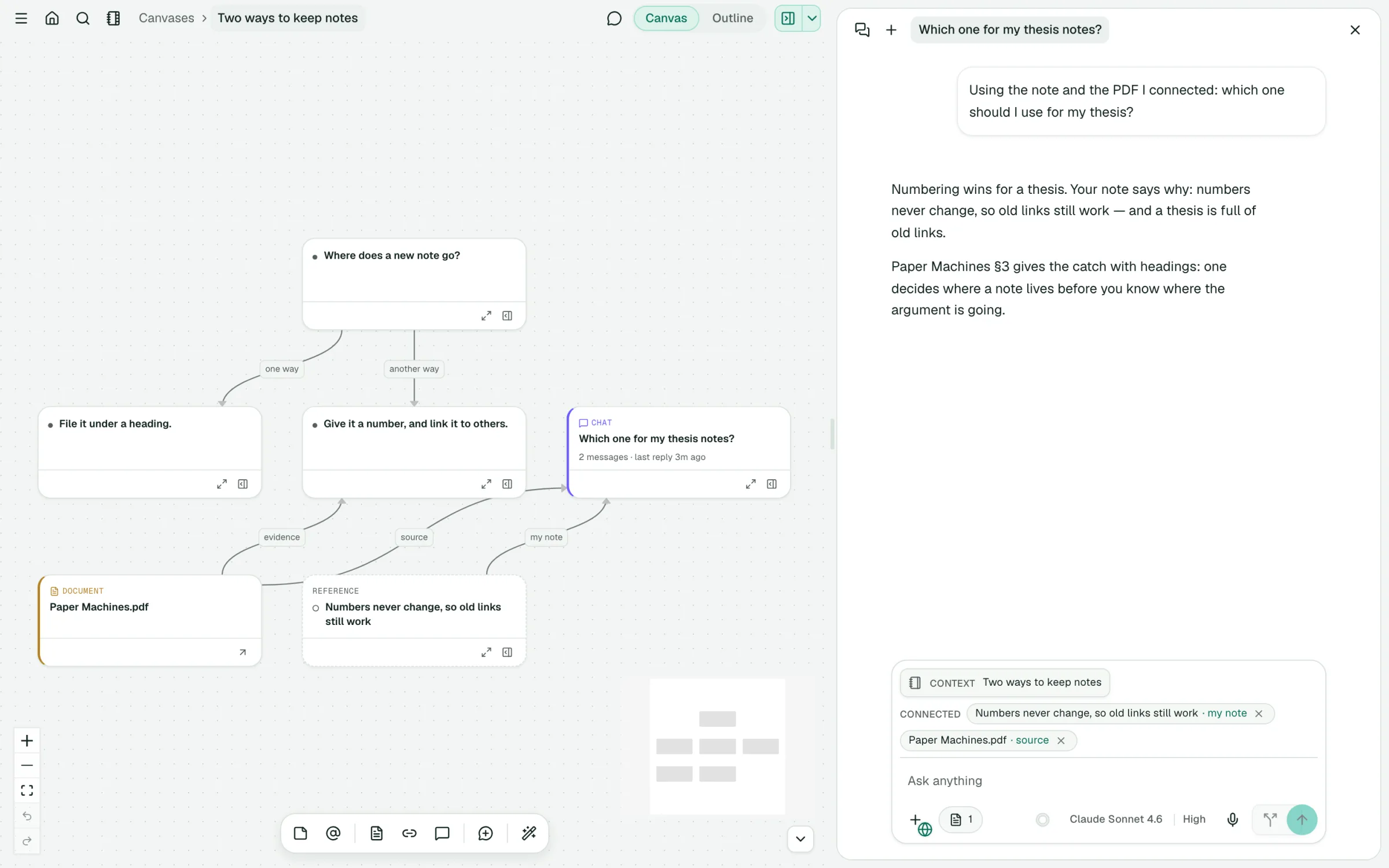The image size is (1389, 868).
Task: Open the chat history icon in chat panel
Action: point(862,30)
